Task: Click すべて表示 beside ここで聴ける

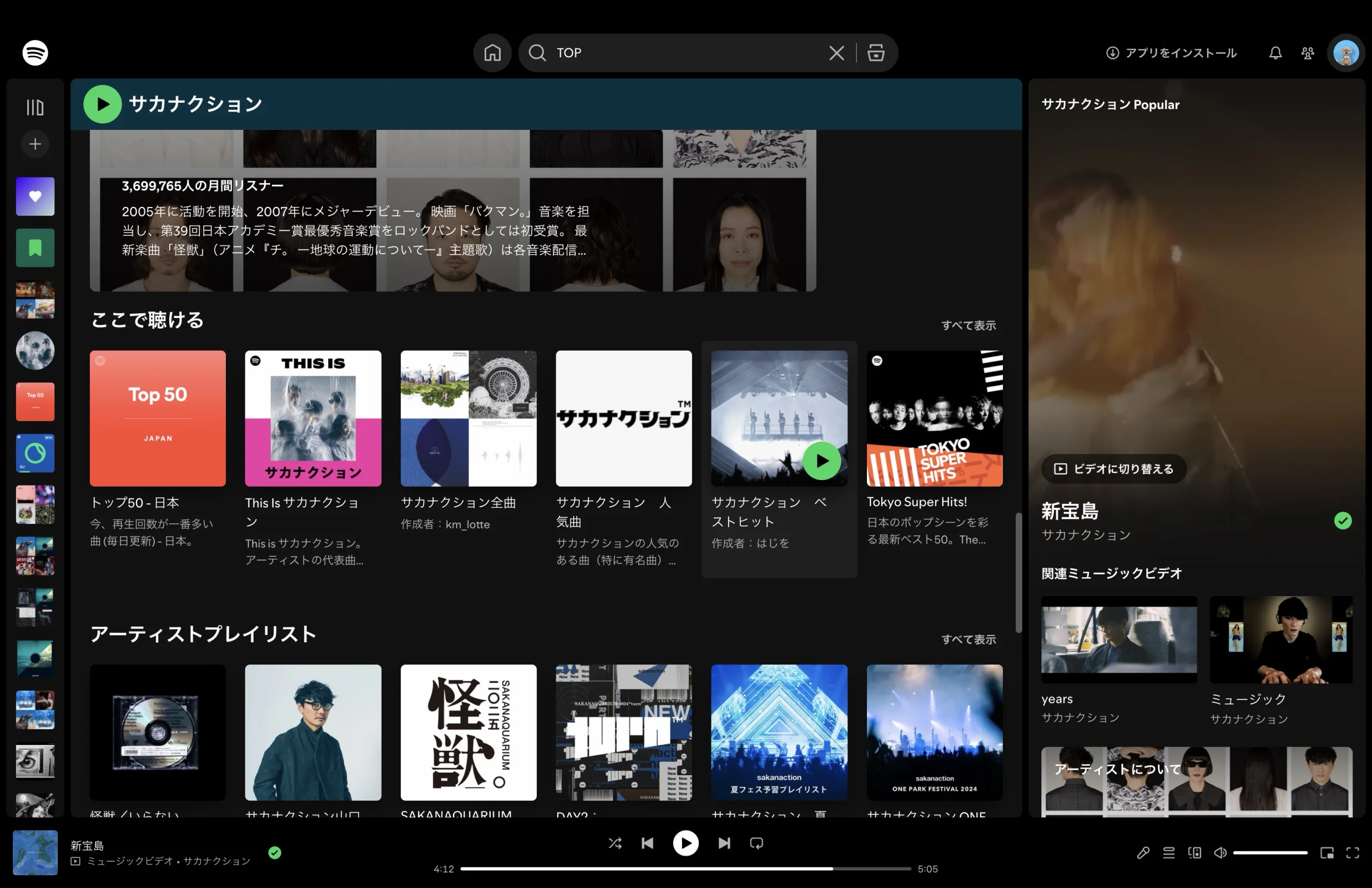Action: point(969,325)
